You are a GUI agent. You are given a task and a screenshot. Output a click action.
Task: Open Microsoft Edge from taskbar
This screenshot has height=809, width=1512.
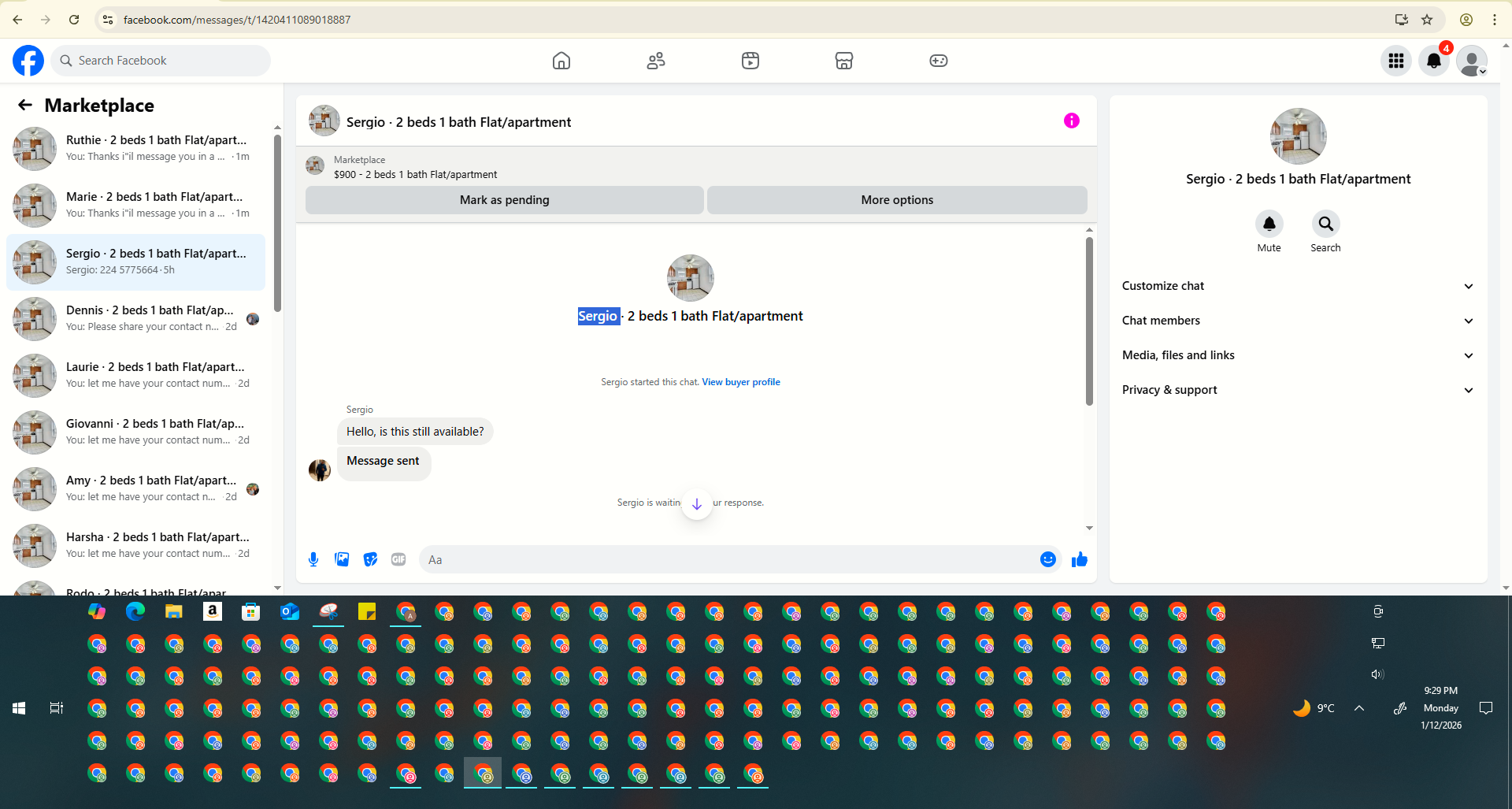[135, 611]
